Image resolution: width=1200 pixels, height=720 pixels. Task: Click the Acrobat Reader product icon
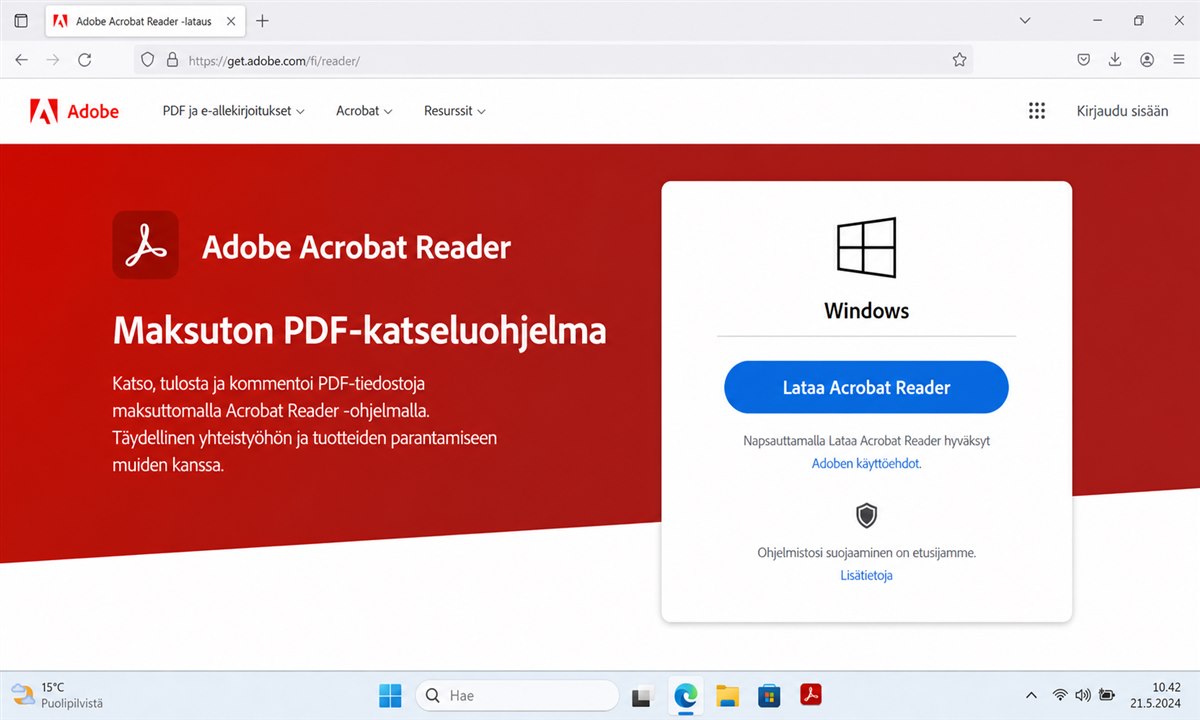tap(145, 244)
